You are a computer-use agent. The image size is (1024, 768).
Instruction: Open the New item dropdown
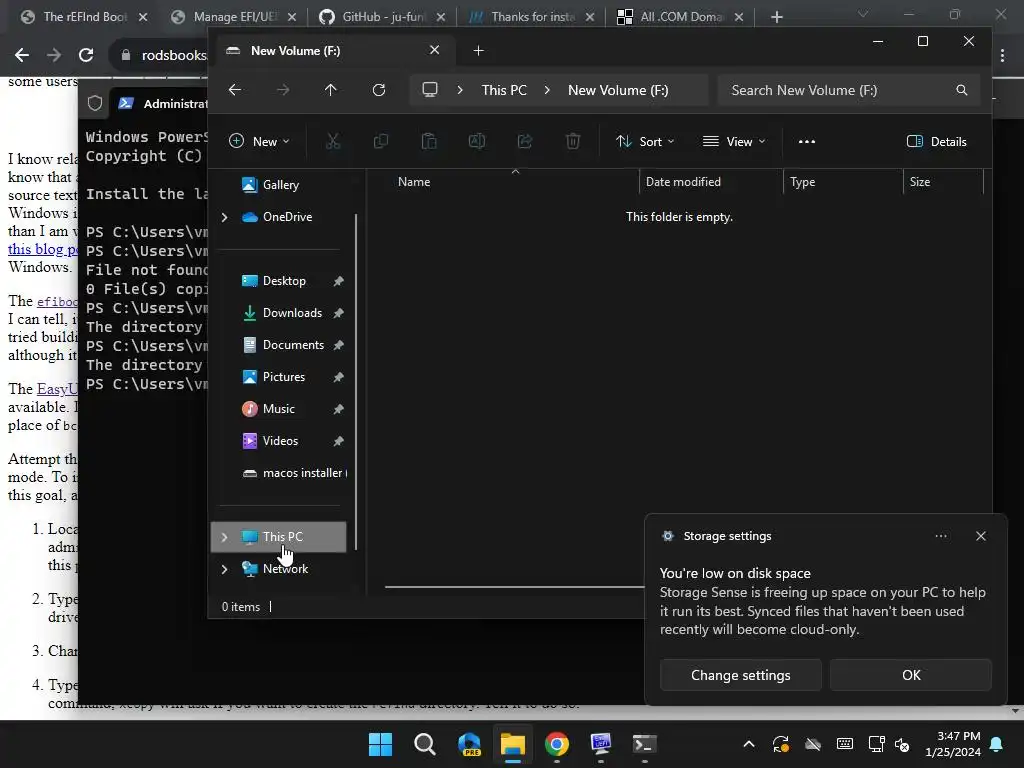pos(259,142)
